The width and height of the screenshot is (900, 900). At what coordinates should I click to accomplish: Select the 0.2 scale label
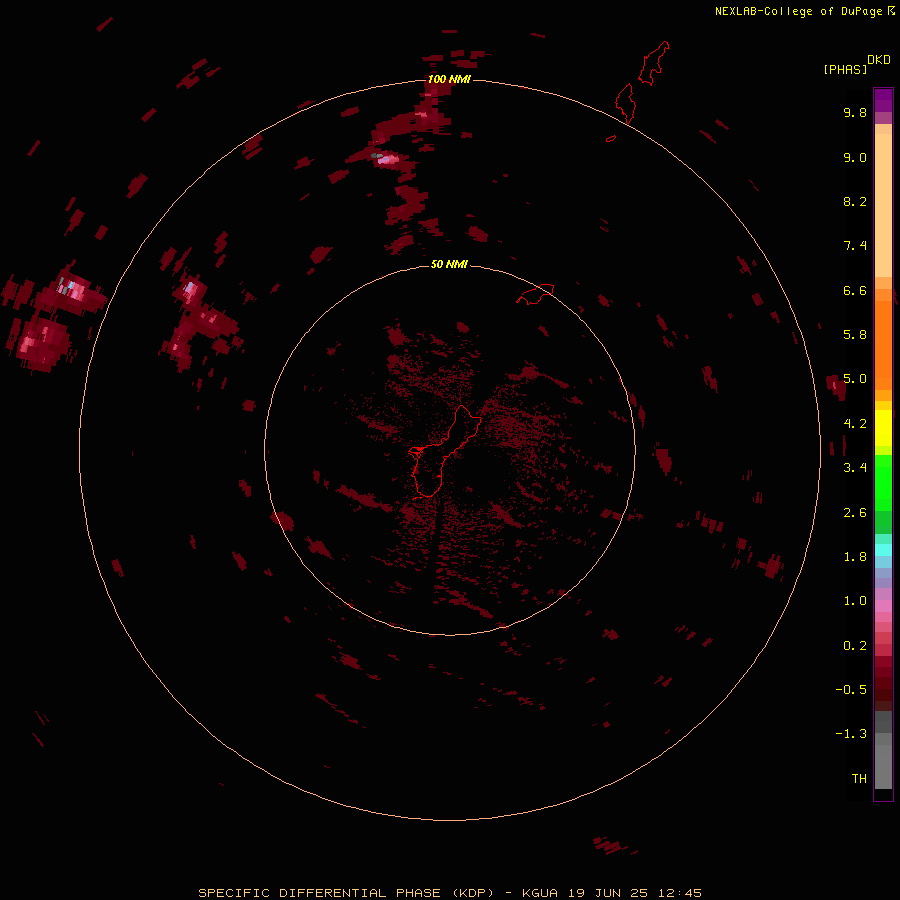(855, 646)
